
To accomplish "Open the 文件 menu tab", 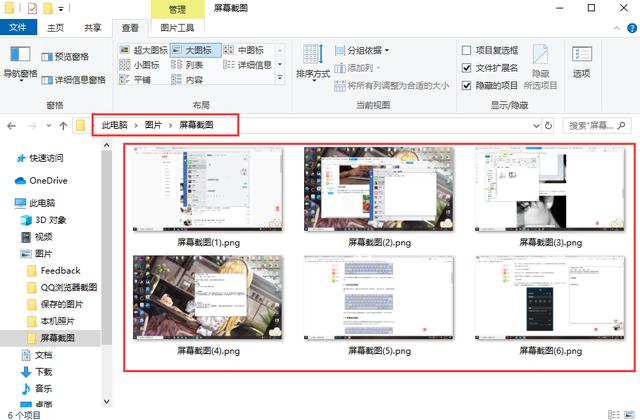I will pyautogui.click(x=18, y=27).
